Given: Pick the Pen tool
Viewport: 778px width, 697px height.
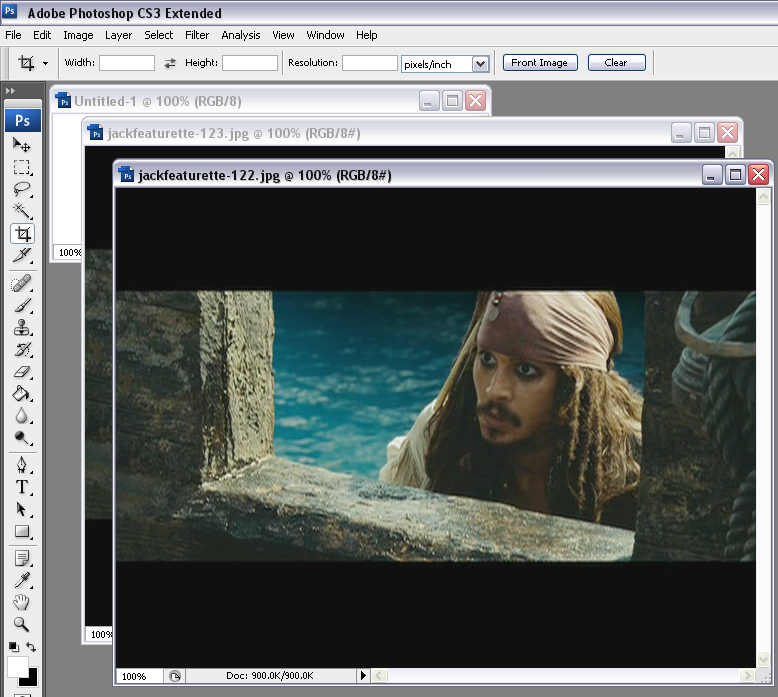Looking at the screenshot, I should coord(22,465).
